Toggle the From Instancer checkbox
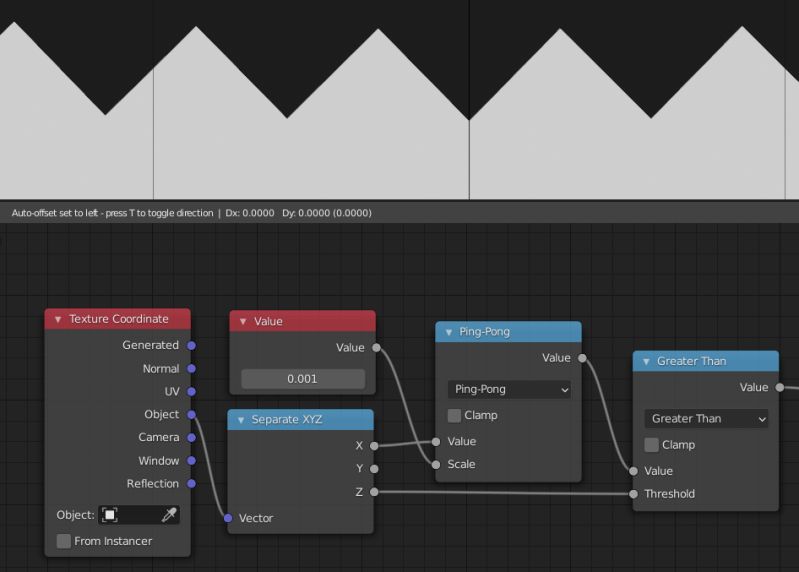The image size is (799, 572). click(x=64, y=541)
